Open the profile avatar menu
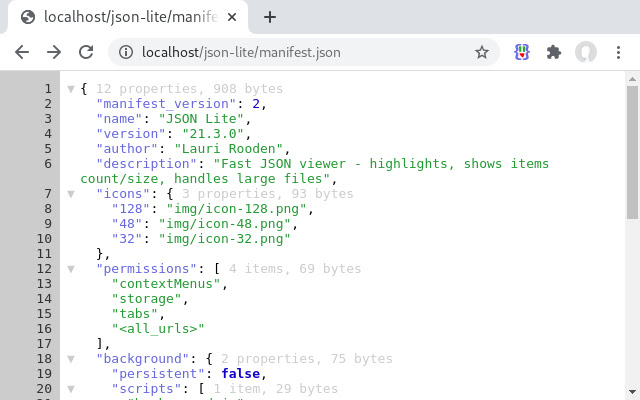640x400 pixels. [x=586, y=52]
